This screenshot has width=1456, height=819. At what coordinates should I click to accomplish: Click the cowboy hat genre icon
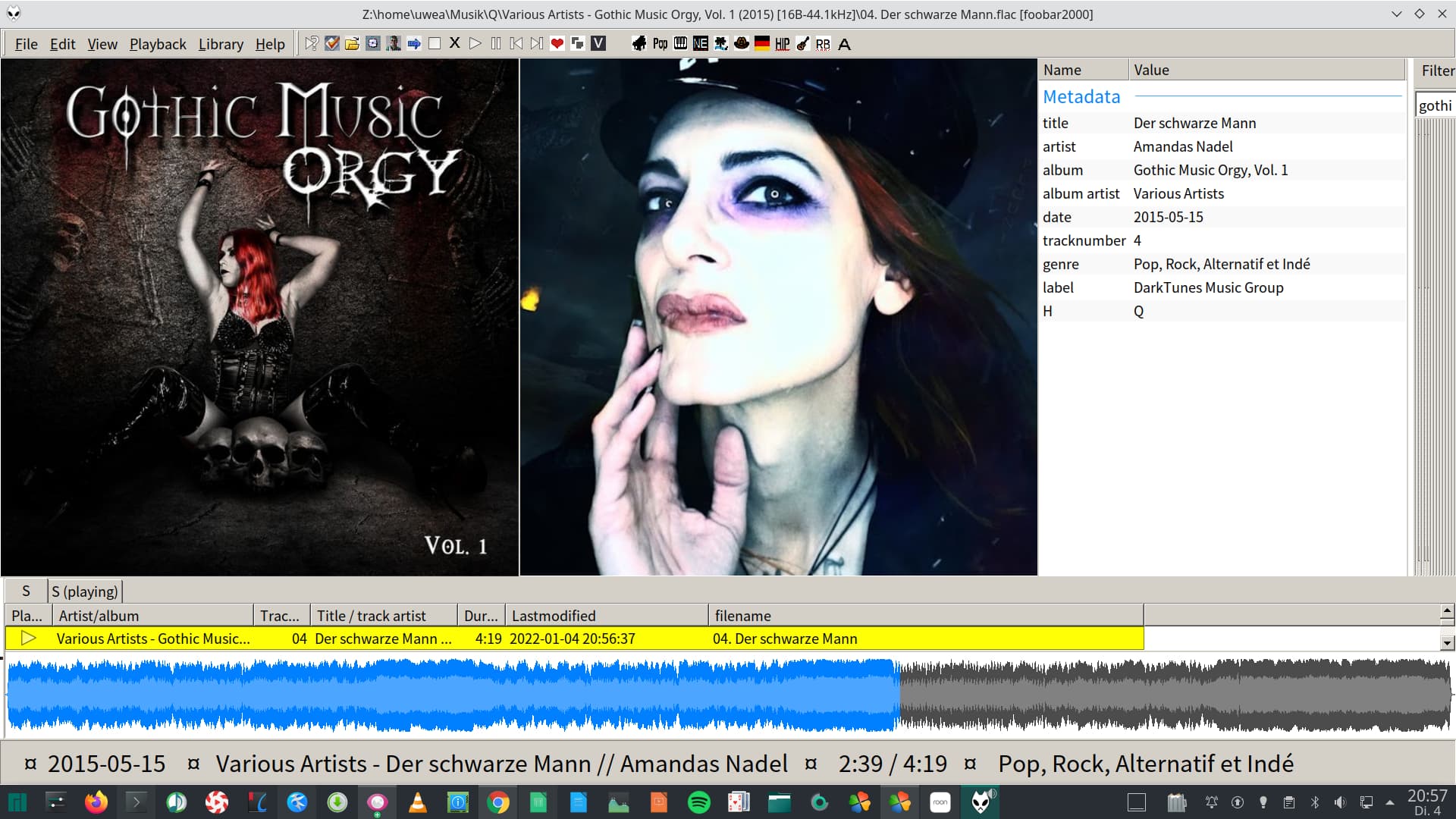[x=742, y=43]
